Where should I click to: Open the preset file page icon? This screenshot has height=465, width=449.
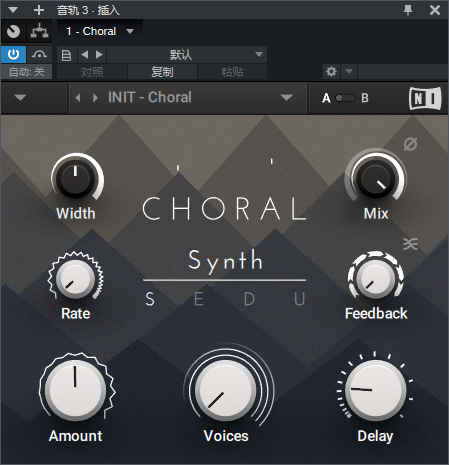click(67, 55)
